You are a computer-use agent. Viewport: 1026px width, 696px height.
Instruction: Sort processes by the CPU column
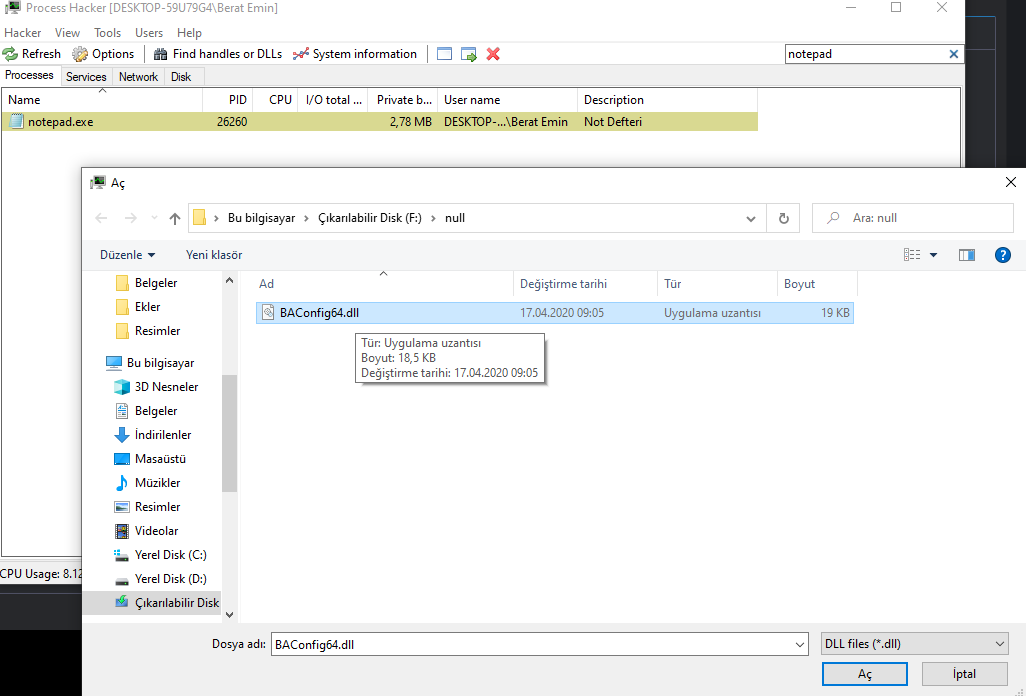275,100
